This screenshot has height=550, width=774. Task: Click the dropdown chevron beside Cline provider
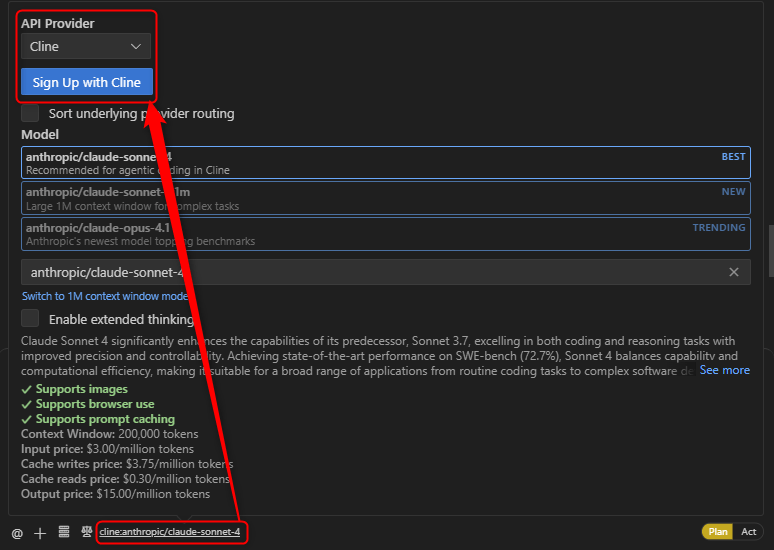[x=136, y=46]
